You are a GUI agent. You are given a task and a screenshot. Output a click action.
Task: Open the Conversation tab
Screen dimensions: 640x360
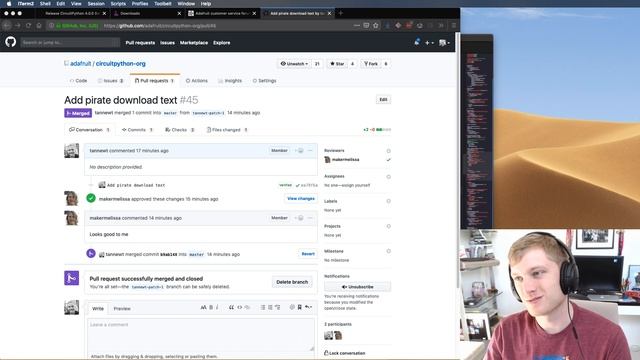point(89,130)
